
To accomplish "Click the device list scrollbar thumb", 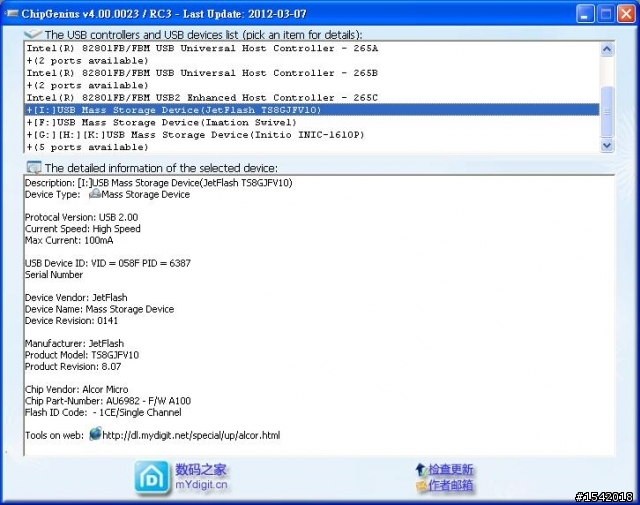I will click(x=607, y=111).
